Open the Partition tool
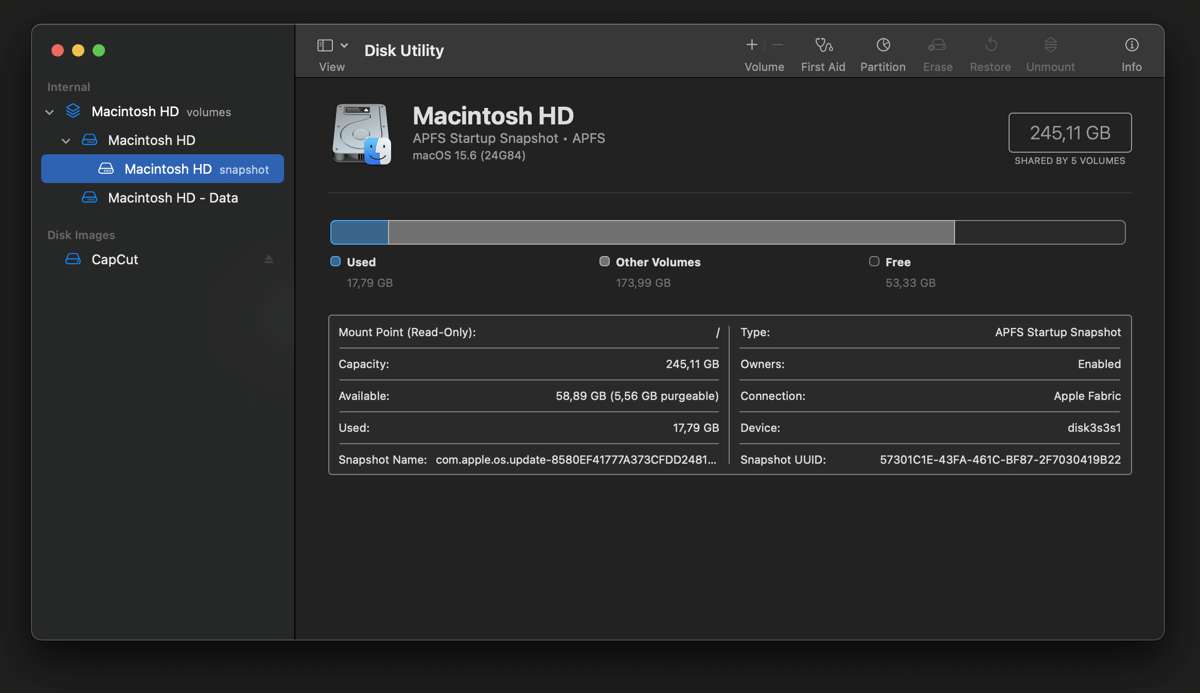The height and width of the screenshot is (693, 1200). pyautogui.click(x=883, y=50)
